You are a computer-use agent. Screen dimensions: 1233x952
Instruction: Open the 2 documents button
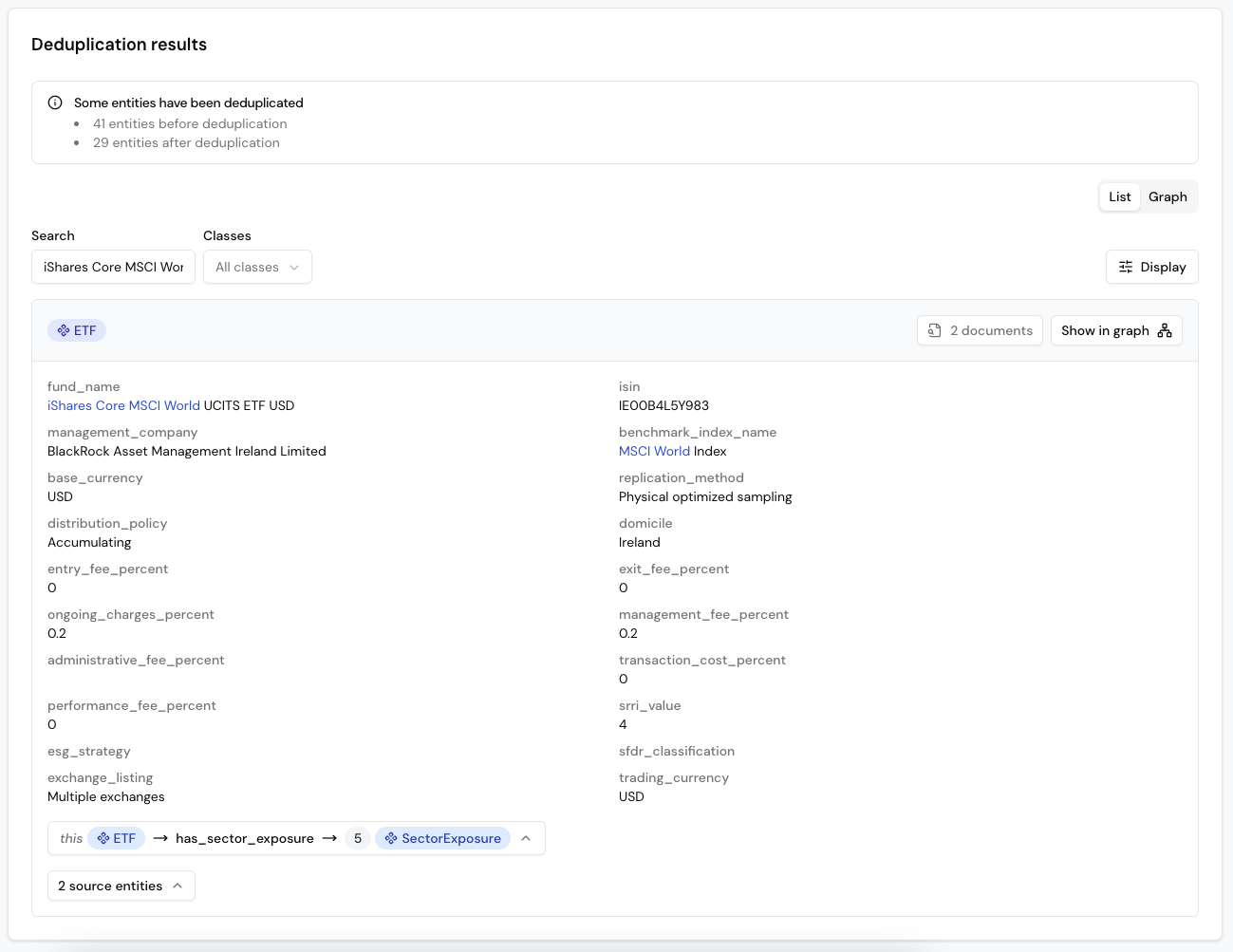point(980,330)
